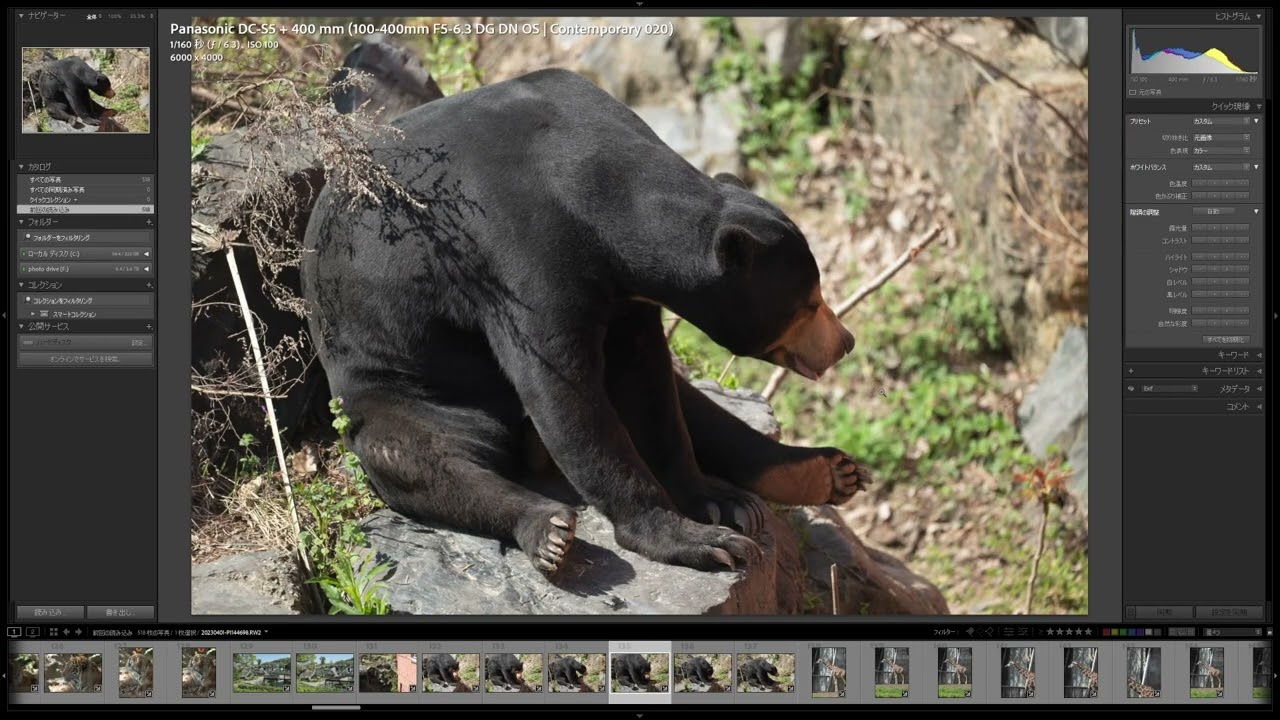The height and width of the screenshot is (720, 1280).
Task: Open 色表現 dropdown showing カラー
Action: pos(1221,150)
